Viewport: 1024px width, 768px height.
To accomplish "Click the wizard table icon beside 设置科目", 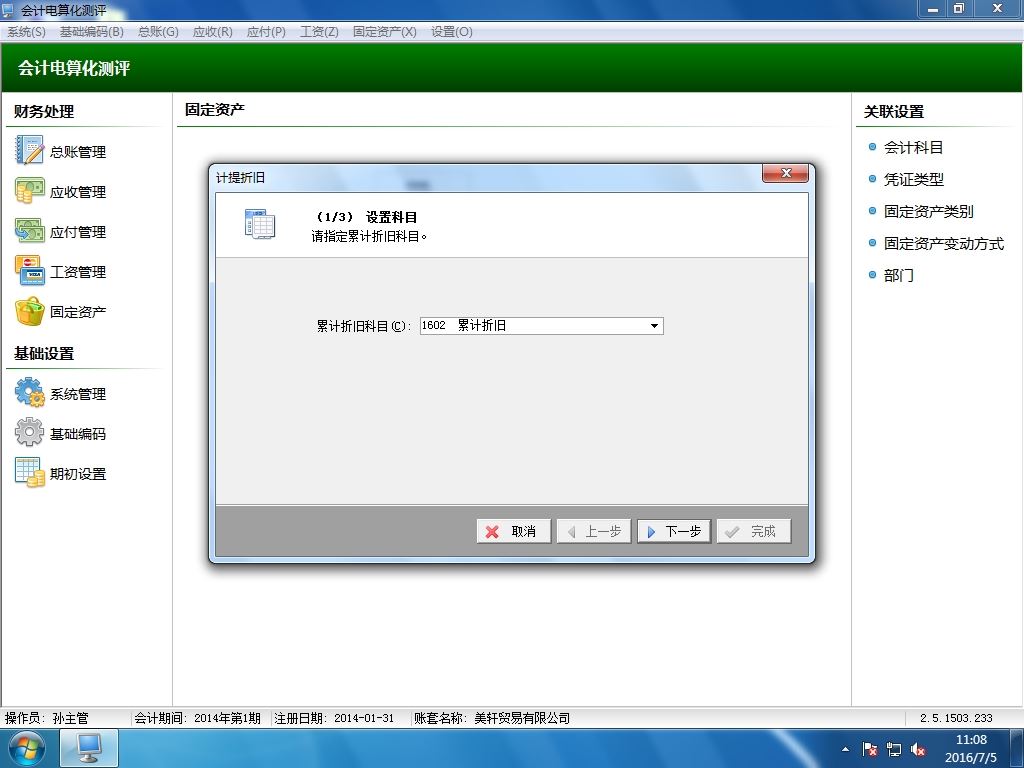I will [x=260, y=224].
